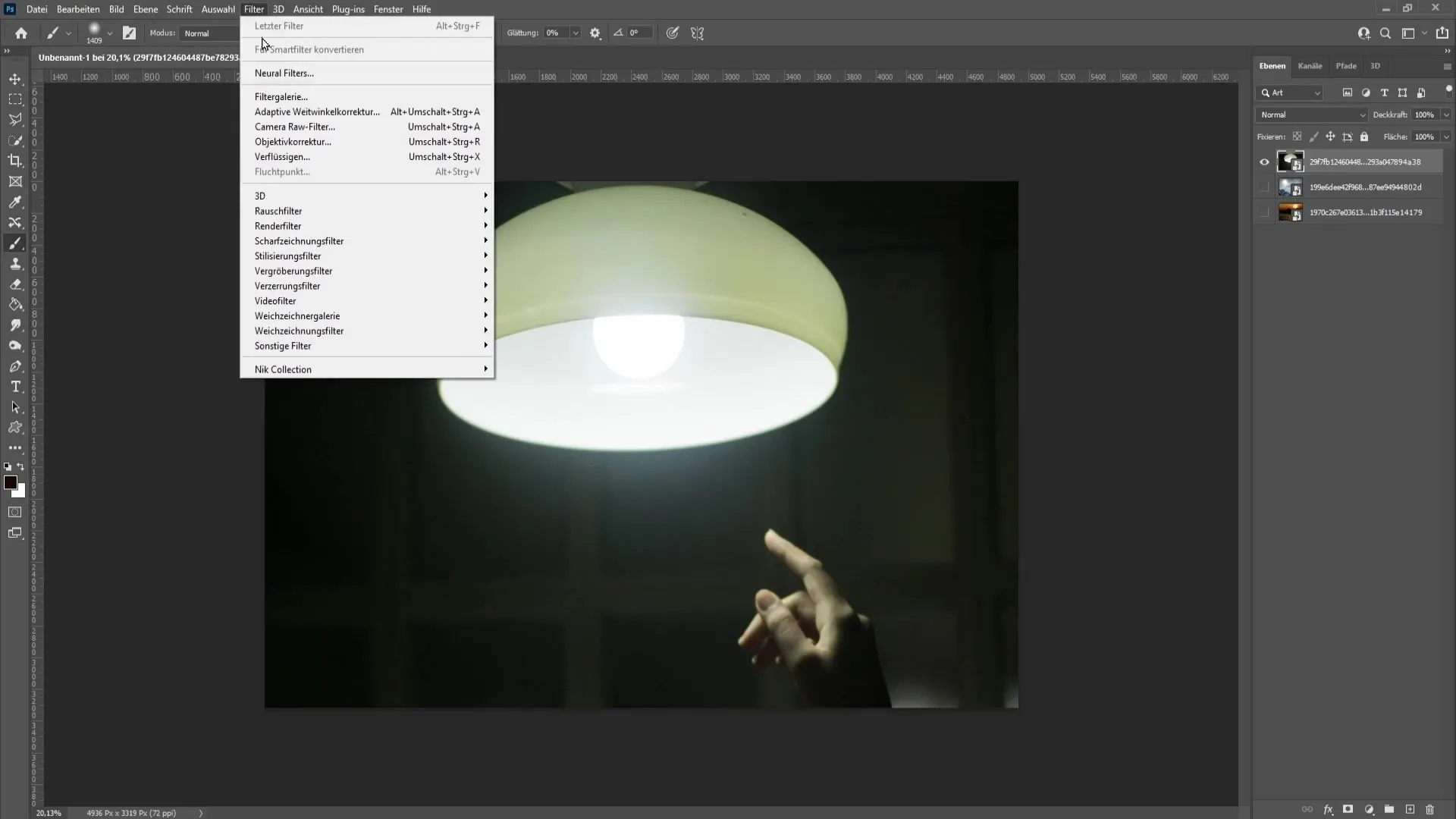Click Filtergalerie to open filter gallery
Screen dimensions: 1456x819
(281, 96)
